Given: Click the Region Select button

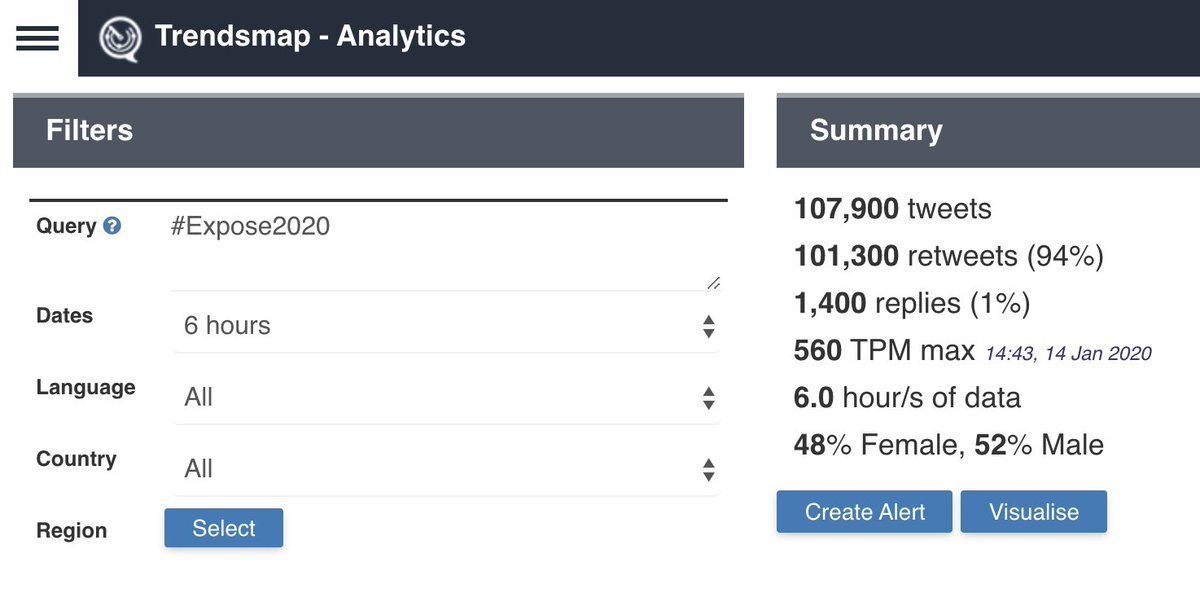Looking at the screenshot, I should tap(224, 528).
